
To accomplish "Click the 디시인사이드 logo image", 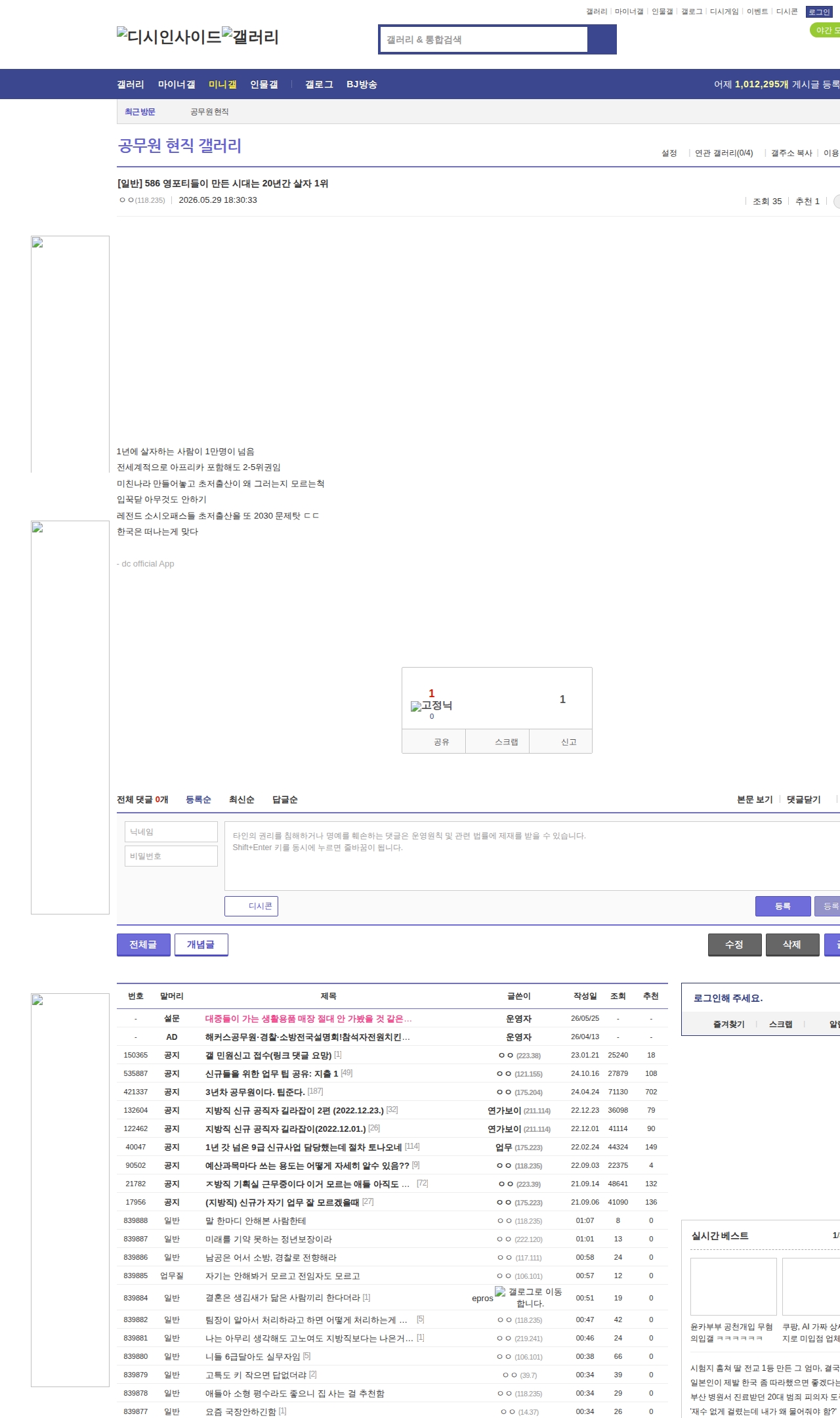I will (169, 37).
